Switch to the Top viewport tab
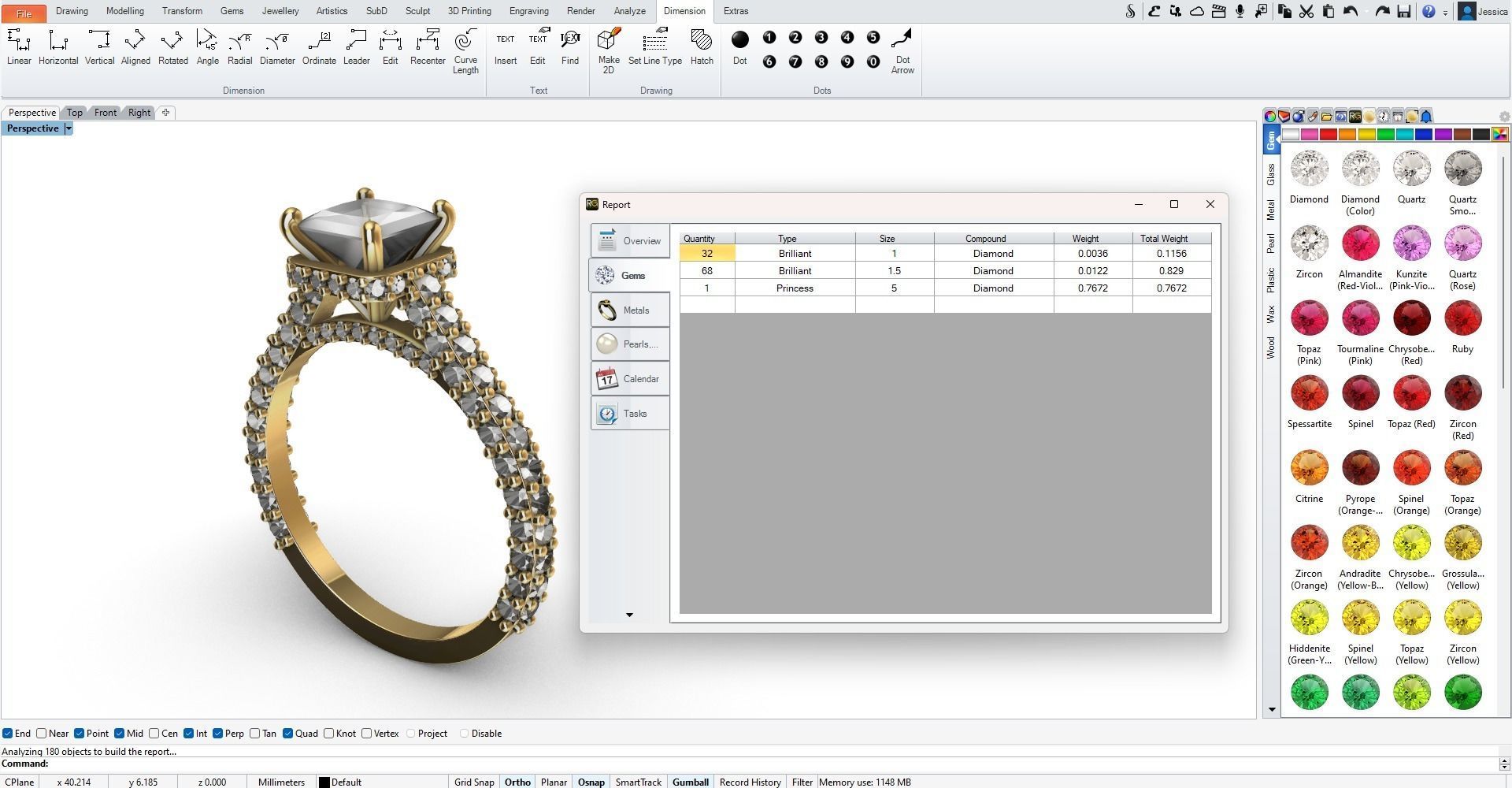This screenshot has height=788, width=1512. coord(75,113)
